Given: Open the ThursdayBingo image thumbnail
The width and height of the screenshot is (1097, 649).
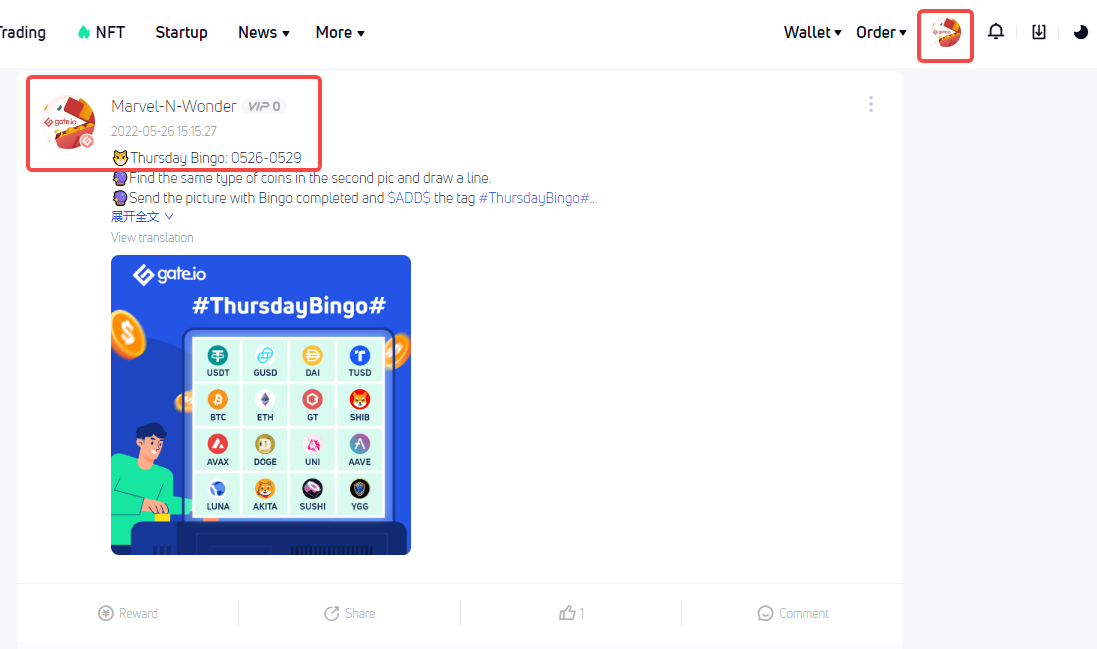Looking at the screenshot, I should click(x=261, y=405).
